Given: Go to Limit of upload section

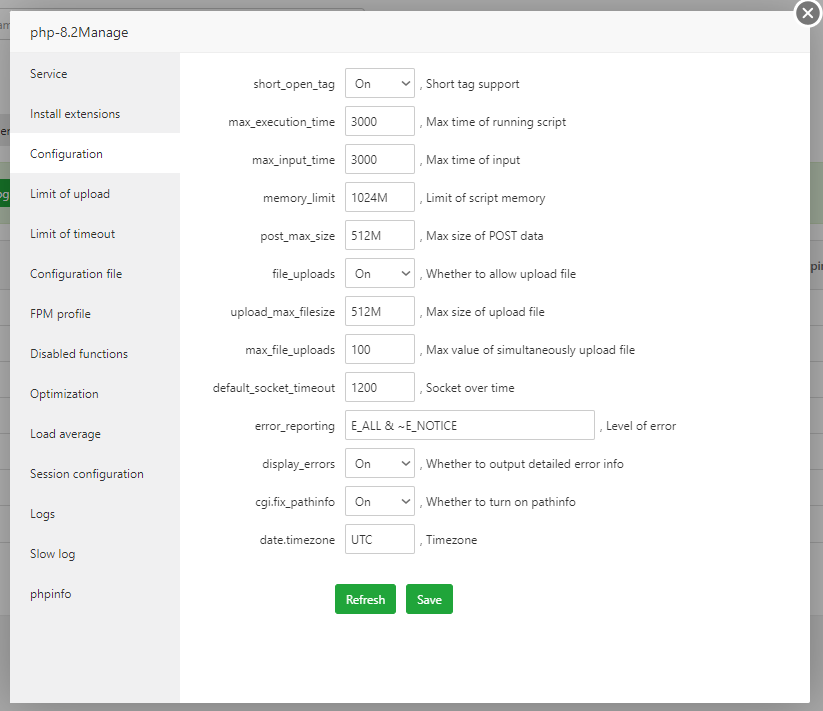Looking at the screenshot, I should tap(70, 194).
